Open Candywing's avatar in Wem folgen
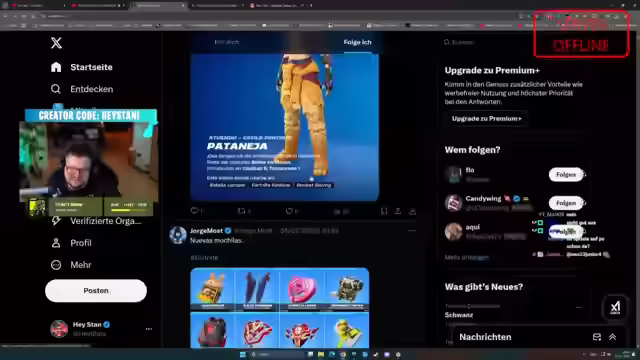The height and width of the screenshot is (360, 640). pos(453,203)
